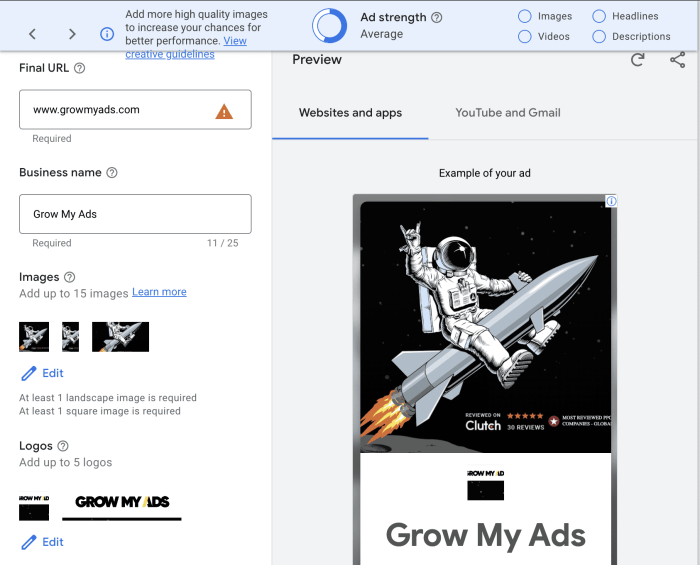This screenshot has height=565, width=700.
Task: Click the astronaut rocket image in ad preview
Action: tap(486, 327)
